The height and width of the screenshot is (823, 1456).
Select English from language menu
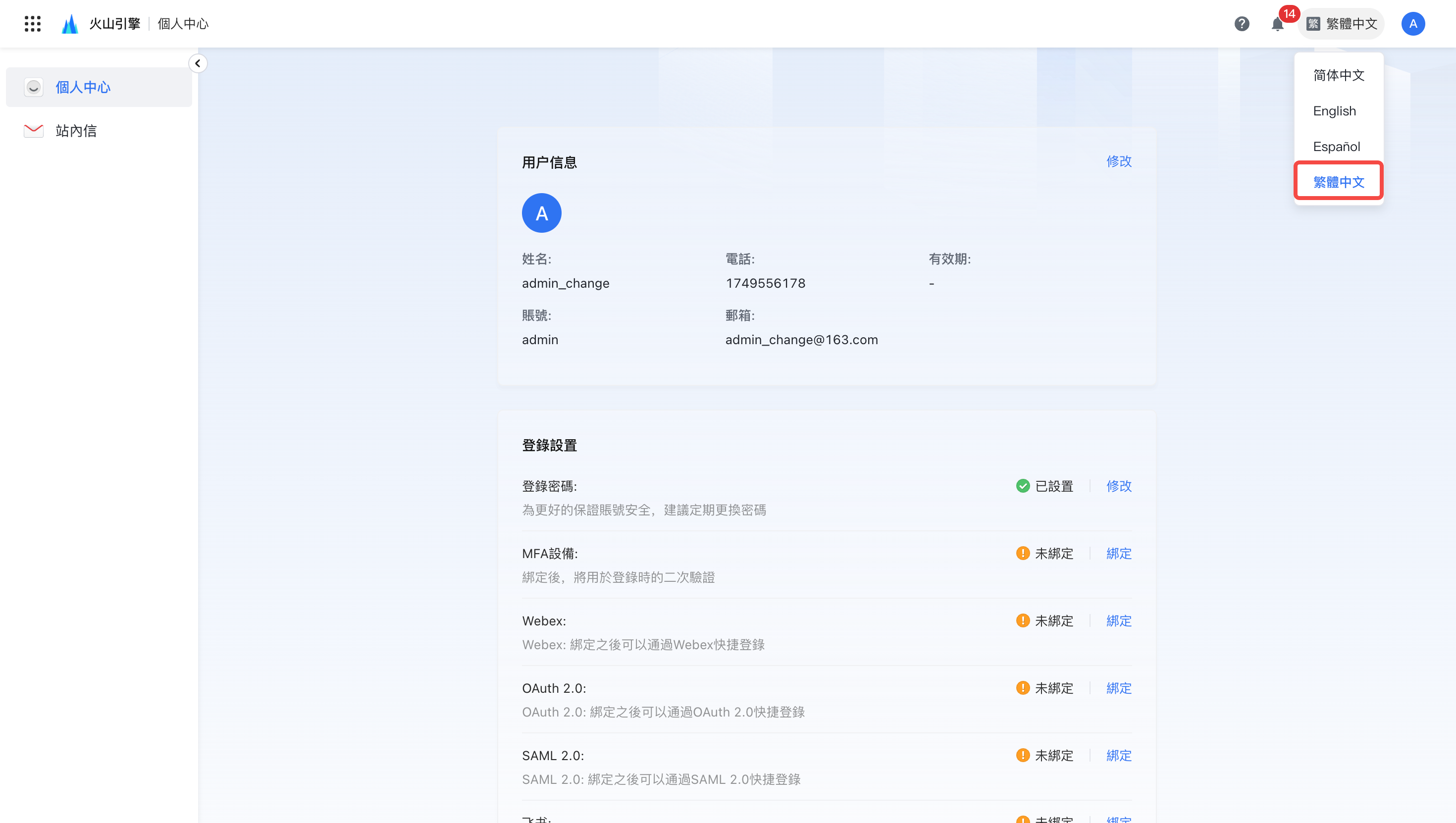[1339, 111]
